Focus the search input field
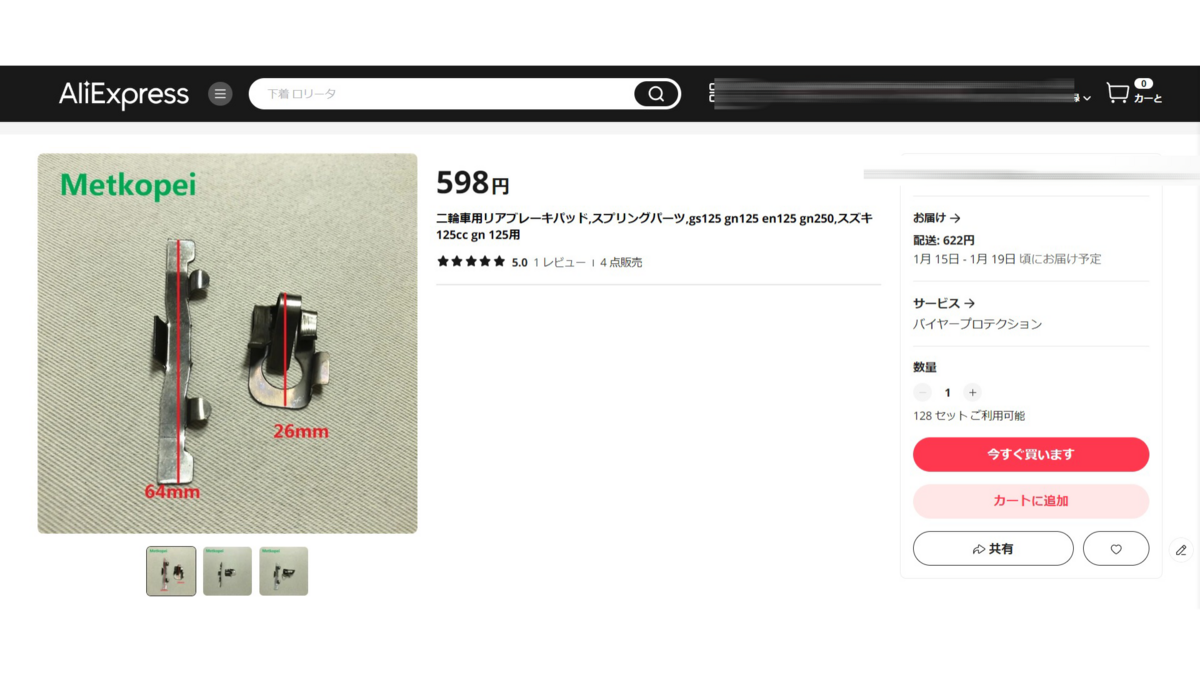Image resolution: width=1200 pixels, height=675 pixels. [x=445, y=94]
